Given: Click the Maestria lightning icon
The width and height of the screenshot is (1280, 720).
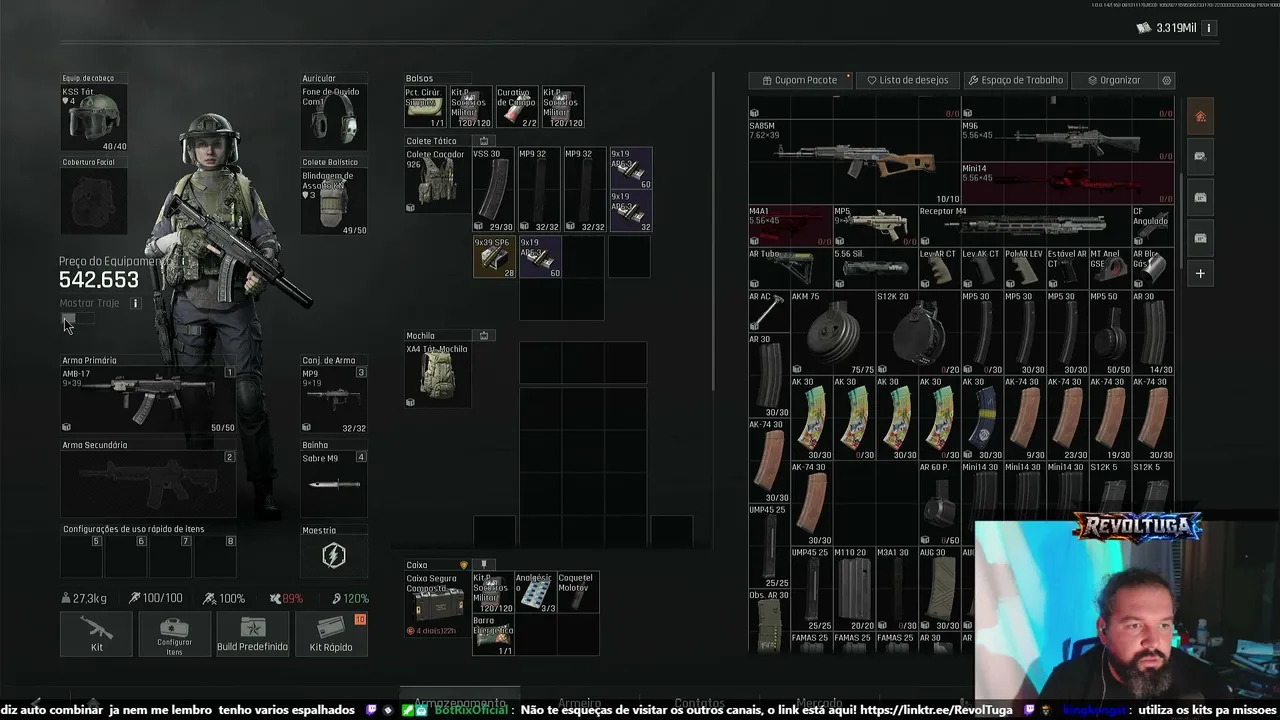Looking at the screenshot, I should point(334,556).
